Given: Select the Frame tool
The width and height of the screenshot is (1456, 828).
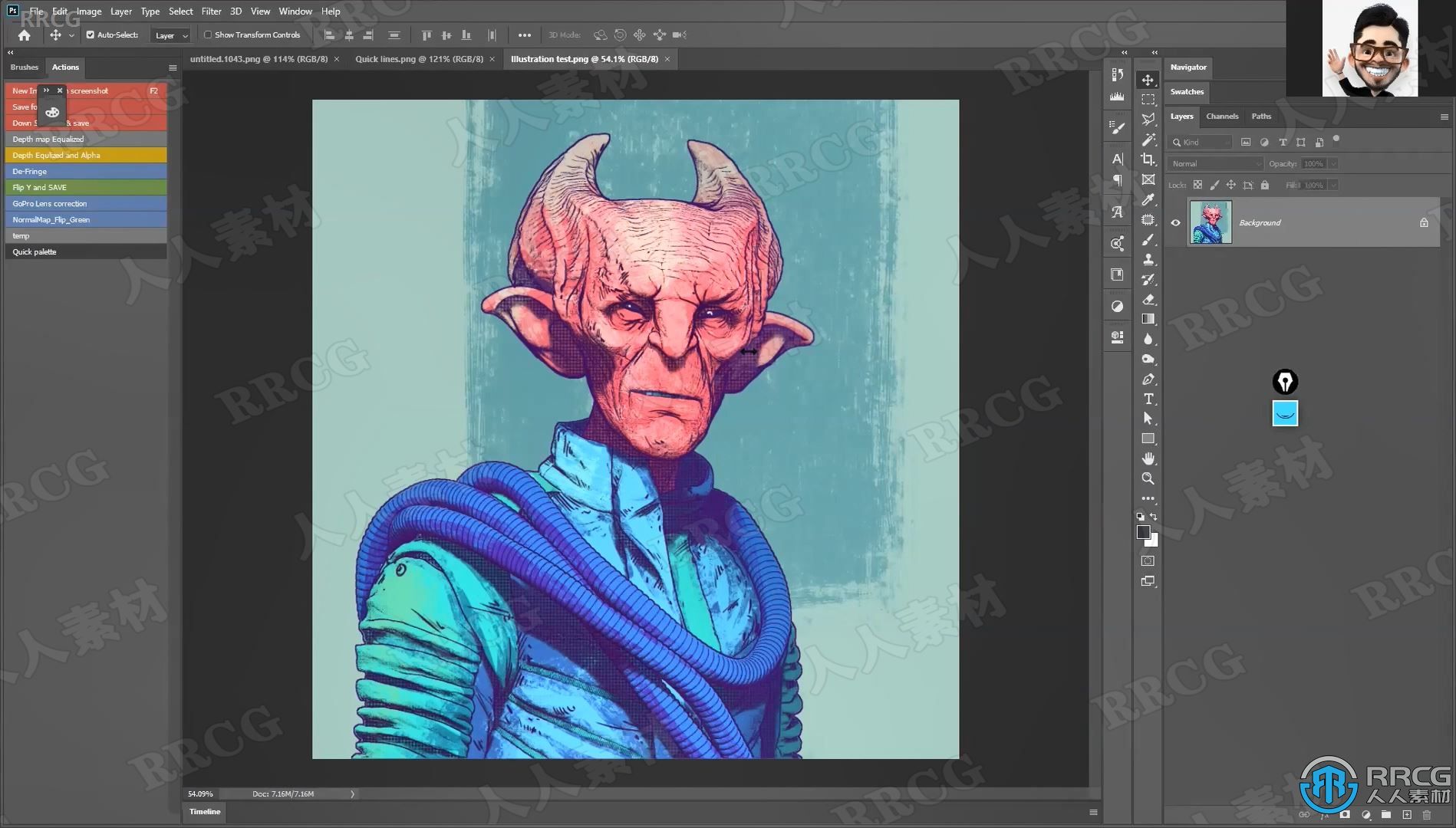Looking at the screenshot, I should pos(1148,179).
